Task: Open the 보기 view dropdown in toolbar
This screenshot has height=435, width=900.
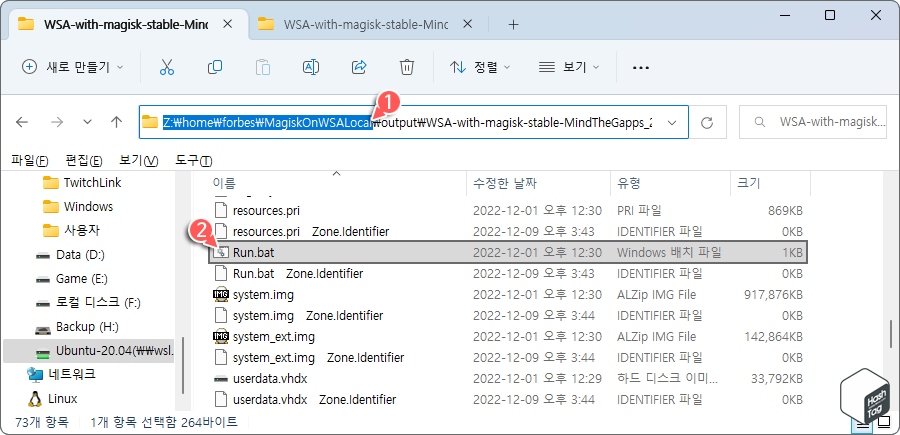Action: [x=569, y=67]
